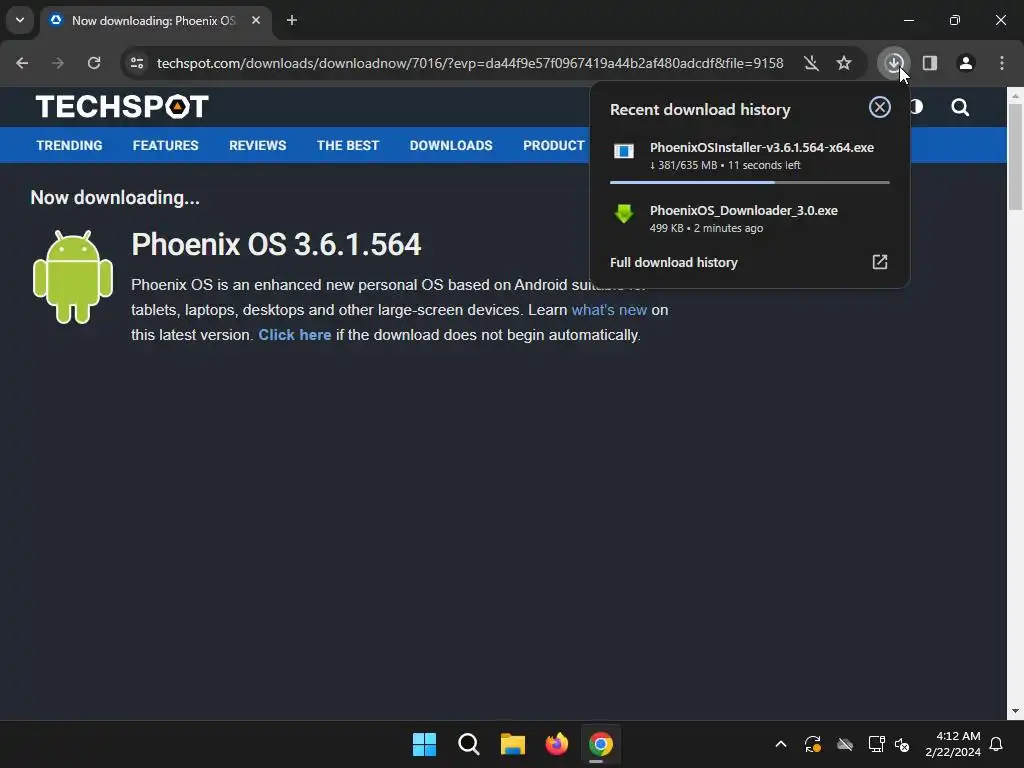The width and height of the screenshot is (1024, 768).
Task: Close the Now downloading Phoenix OS tab
Action: pyautogui.click(x=256, y=20)
